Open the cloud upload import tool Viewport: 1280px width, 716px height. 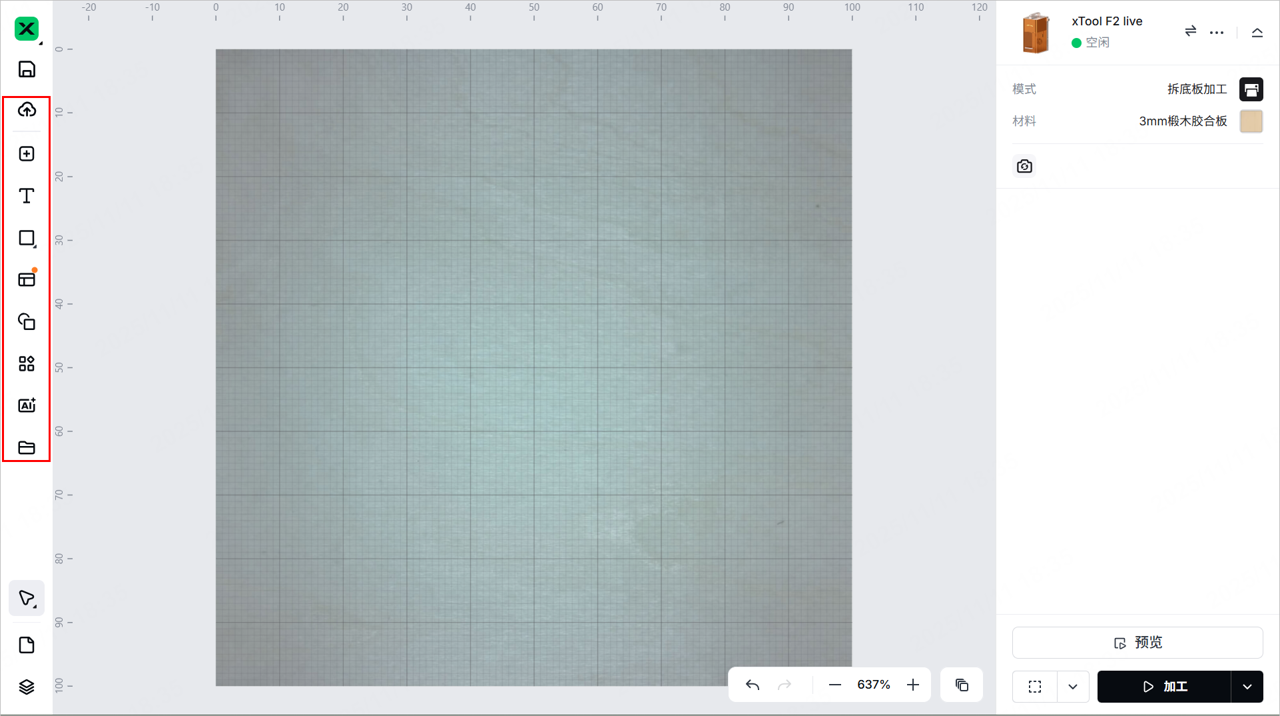coord(27,110)
